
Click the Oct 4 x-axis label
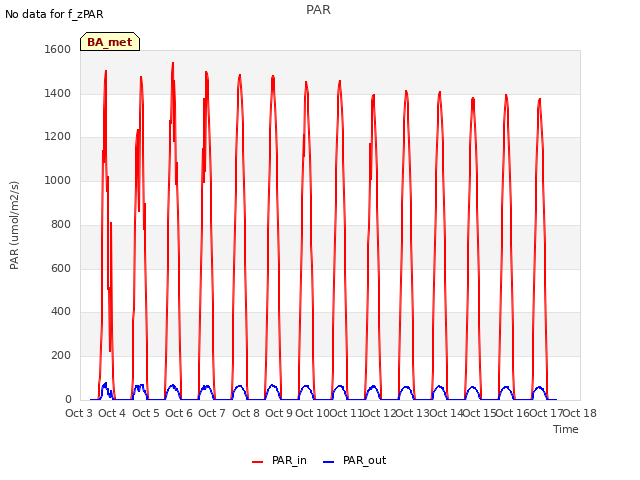click(112, 413)
